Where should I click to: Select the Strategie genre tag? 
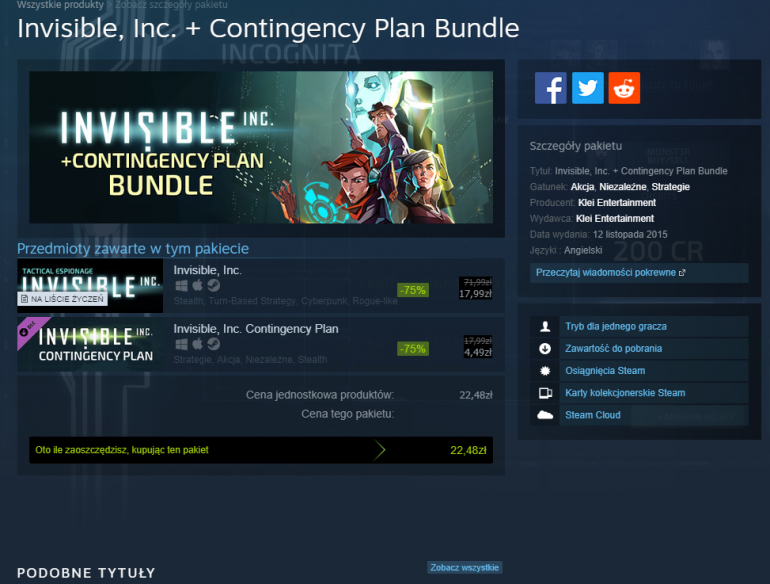[670, 187]
